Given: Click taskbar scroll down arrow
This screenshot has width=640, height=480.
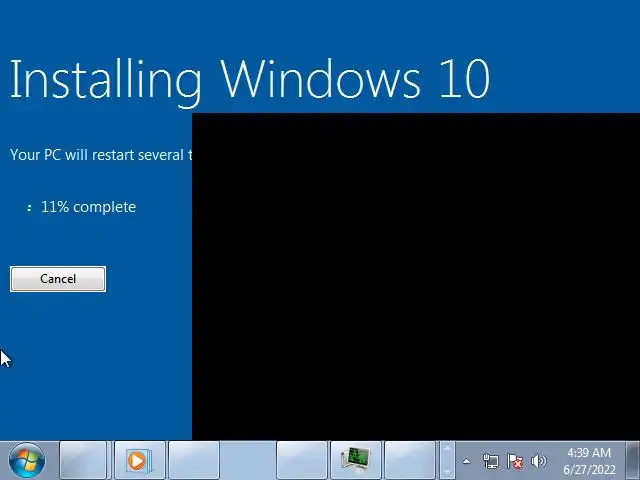Looking at the screenshot, I should pyautogui.click(x=447, y=471).
